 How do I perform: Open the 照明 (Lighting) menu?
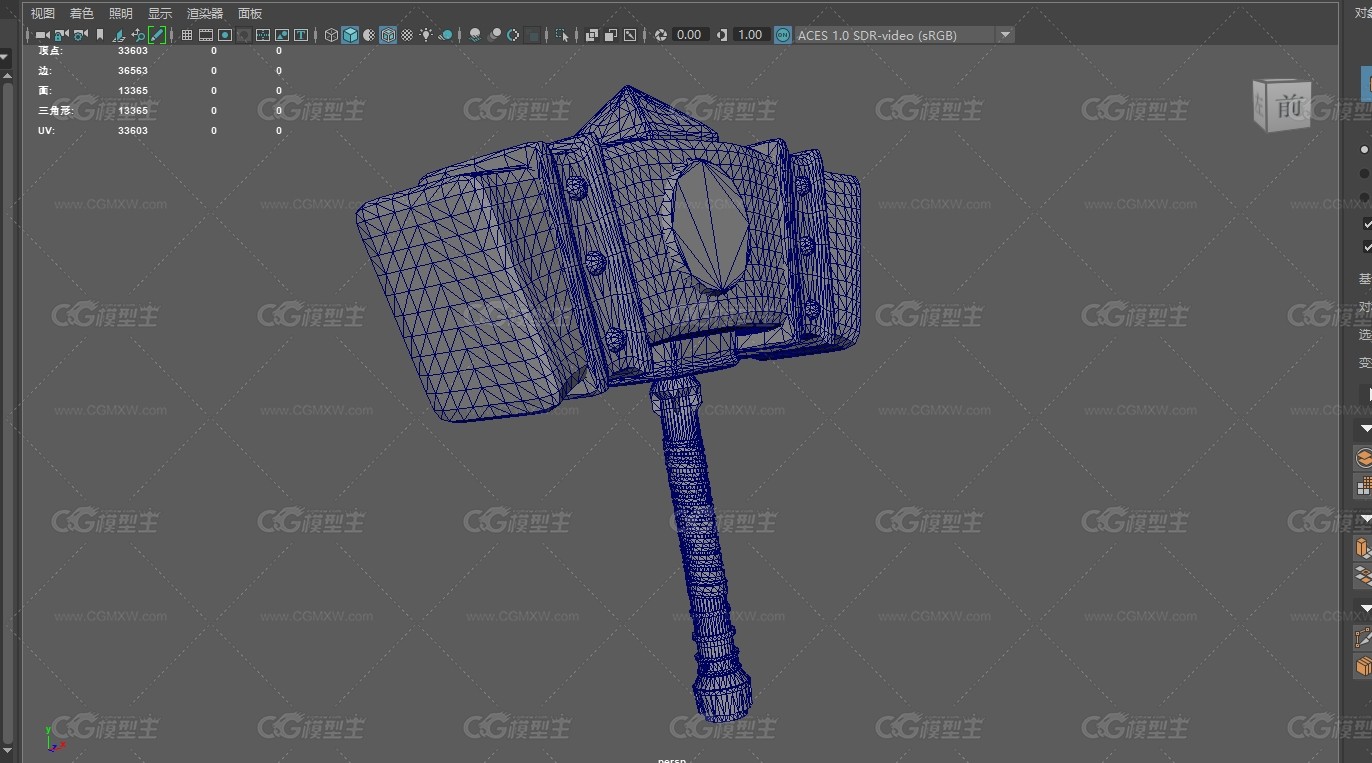pos(121,13)
